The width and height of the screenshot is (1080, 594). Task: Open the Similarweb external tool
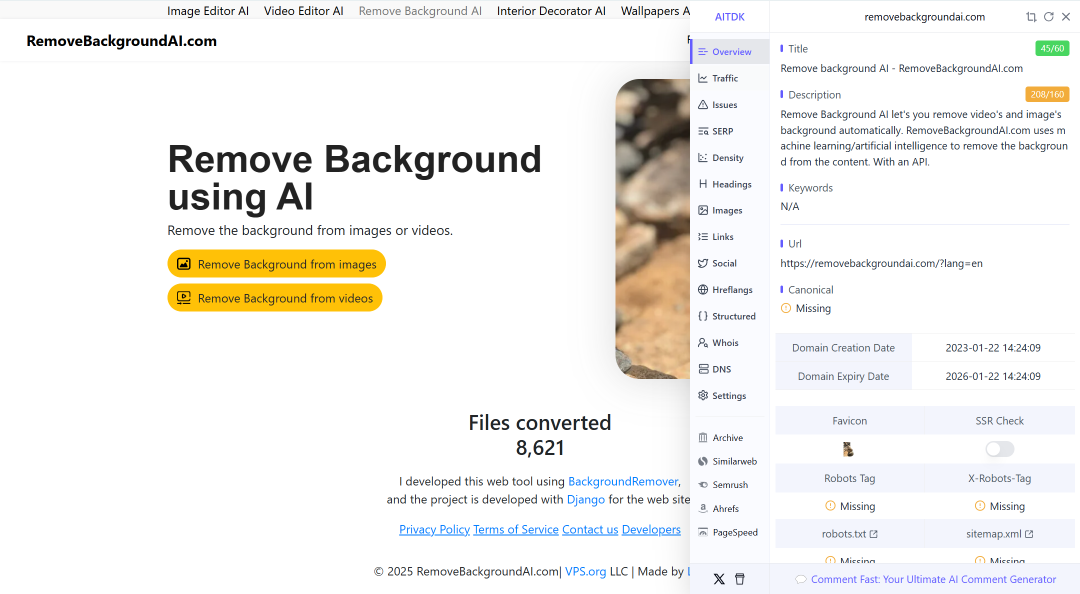coord(729,461)
